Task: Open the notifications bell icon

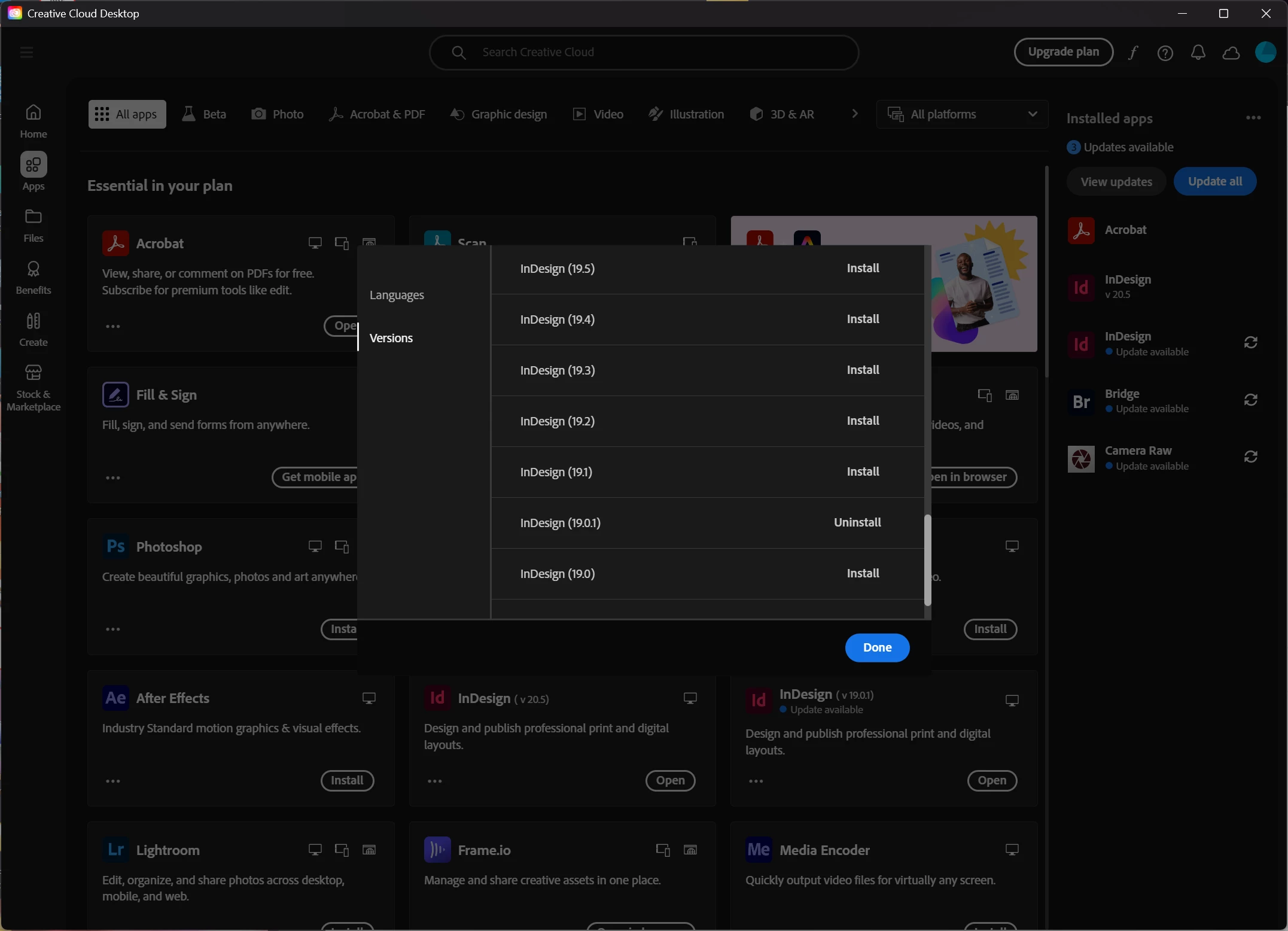Action: [1198, 53]
